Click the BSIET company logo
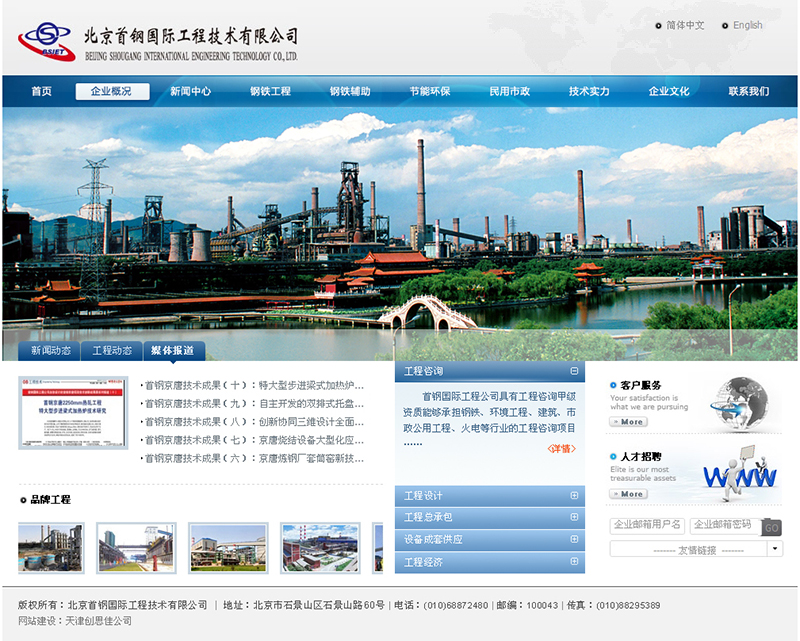This screenshot has width=800, height=641. pos(46,41)
